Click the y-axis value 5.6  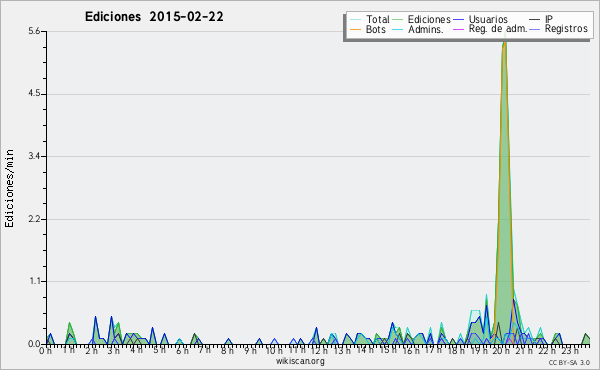pyautogui.click(x=34, y=31)
